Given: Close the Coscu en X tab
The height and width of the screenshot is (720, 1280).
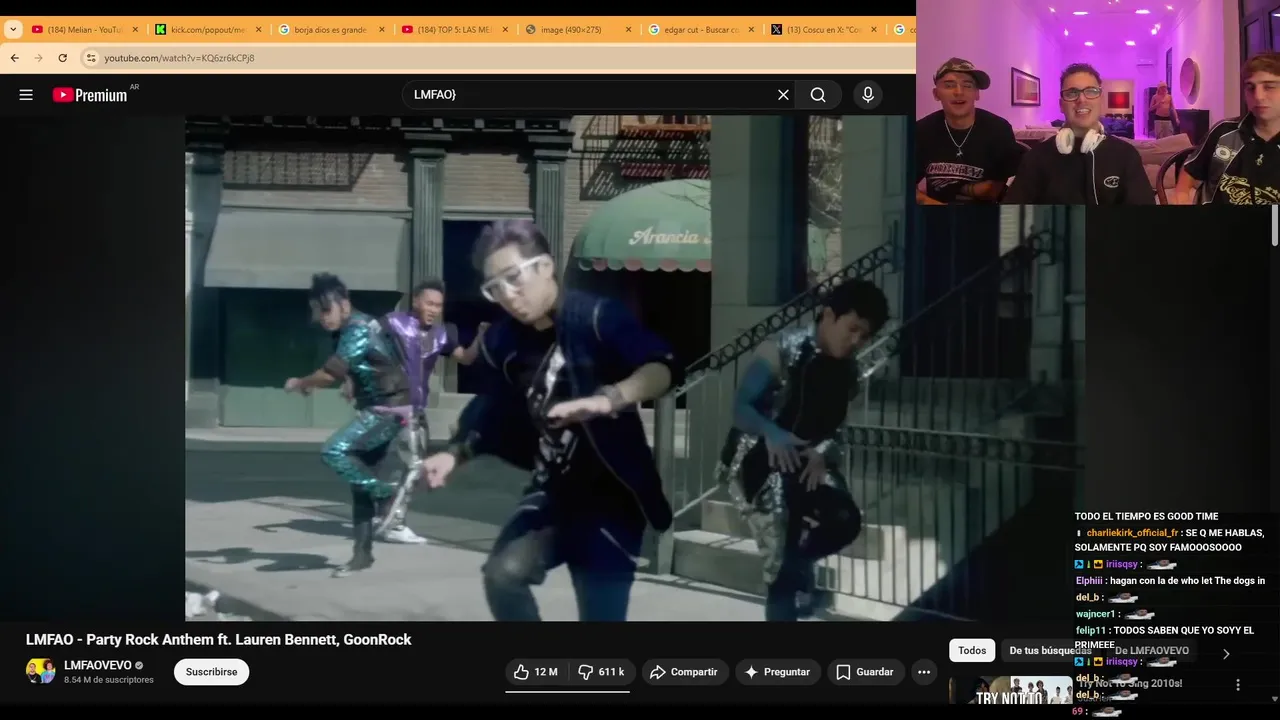Looking at the screenshot, I should point(874,30).
